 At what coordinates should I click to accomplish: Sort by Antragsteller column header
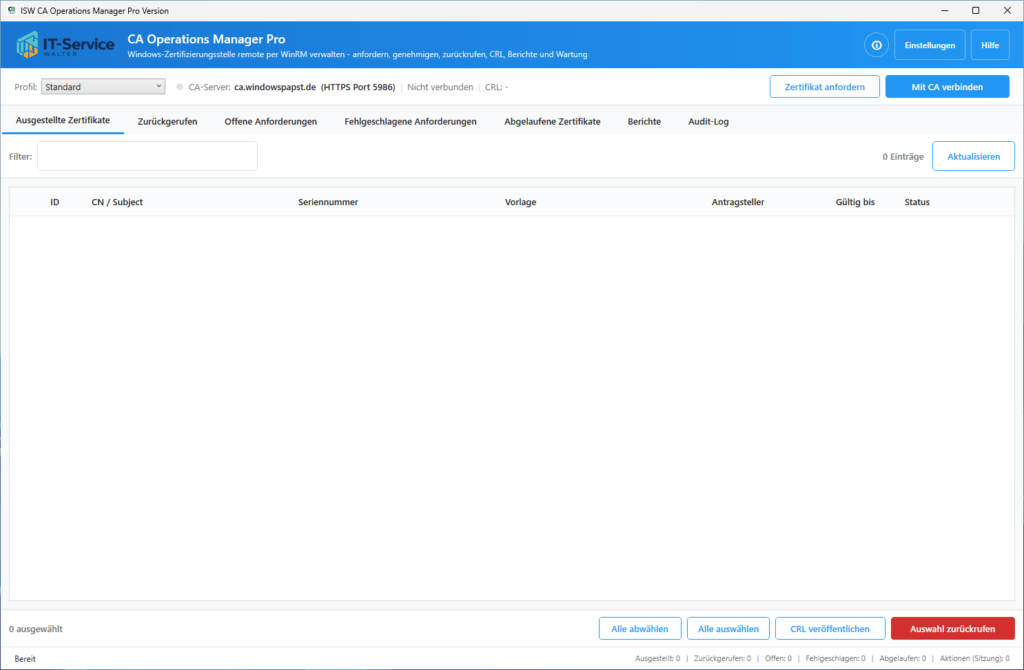(x=738, y=202)
